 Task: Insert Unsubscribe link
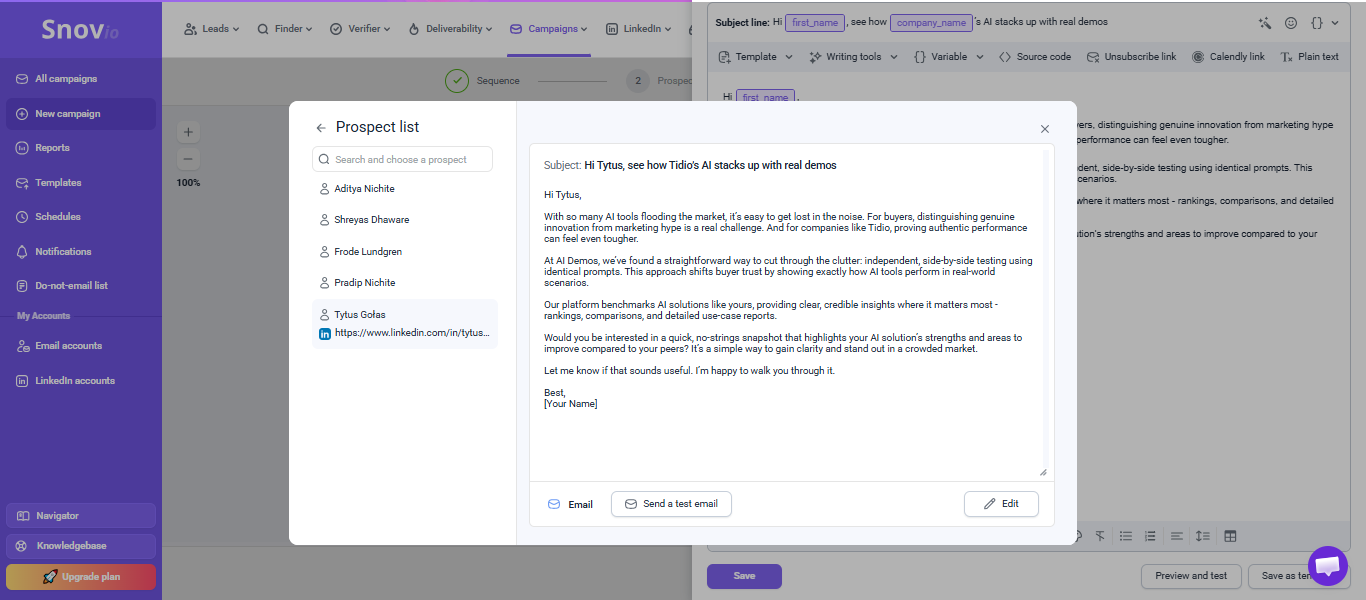coord(1131,57)
